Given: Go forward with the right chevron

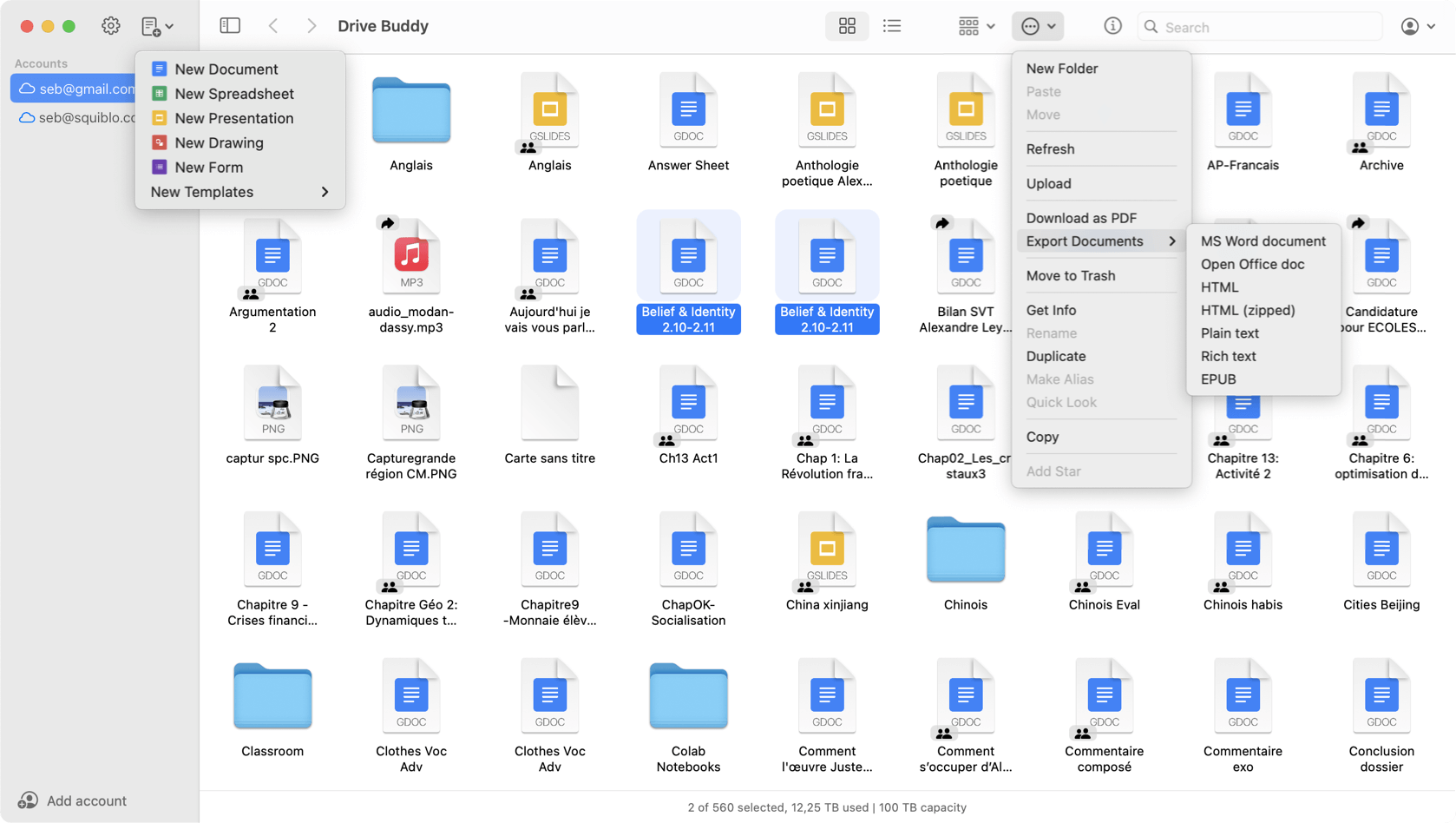Looking at the screenshot, I should point(312,26).
